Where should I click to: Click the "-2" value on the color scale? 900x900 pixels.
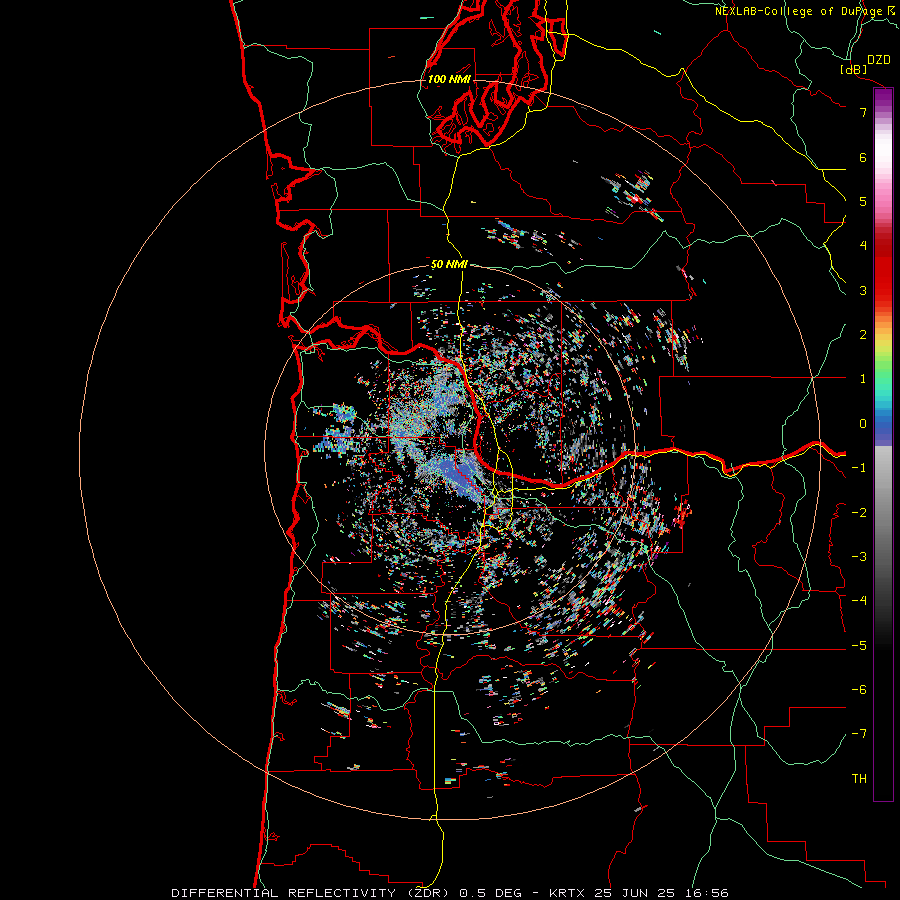click(x=859, y=513)
